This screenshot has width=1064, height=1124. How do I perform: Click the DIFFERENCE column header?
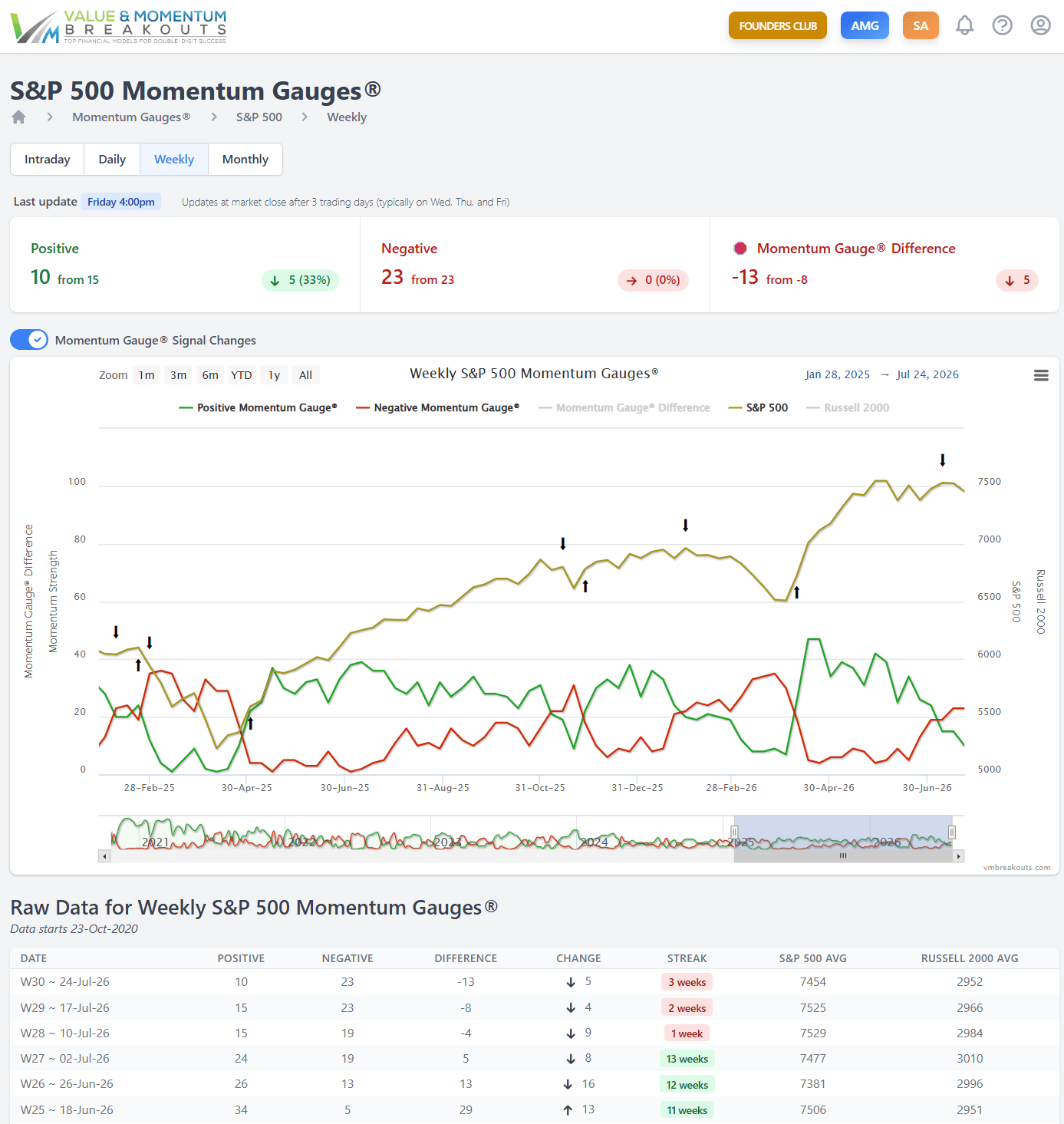466,958
